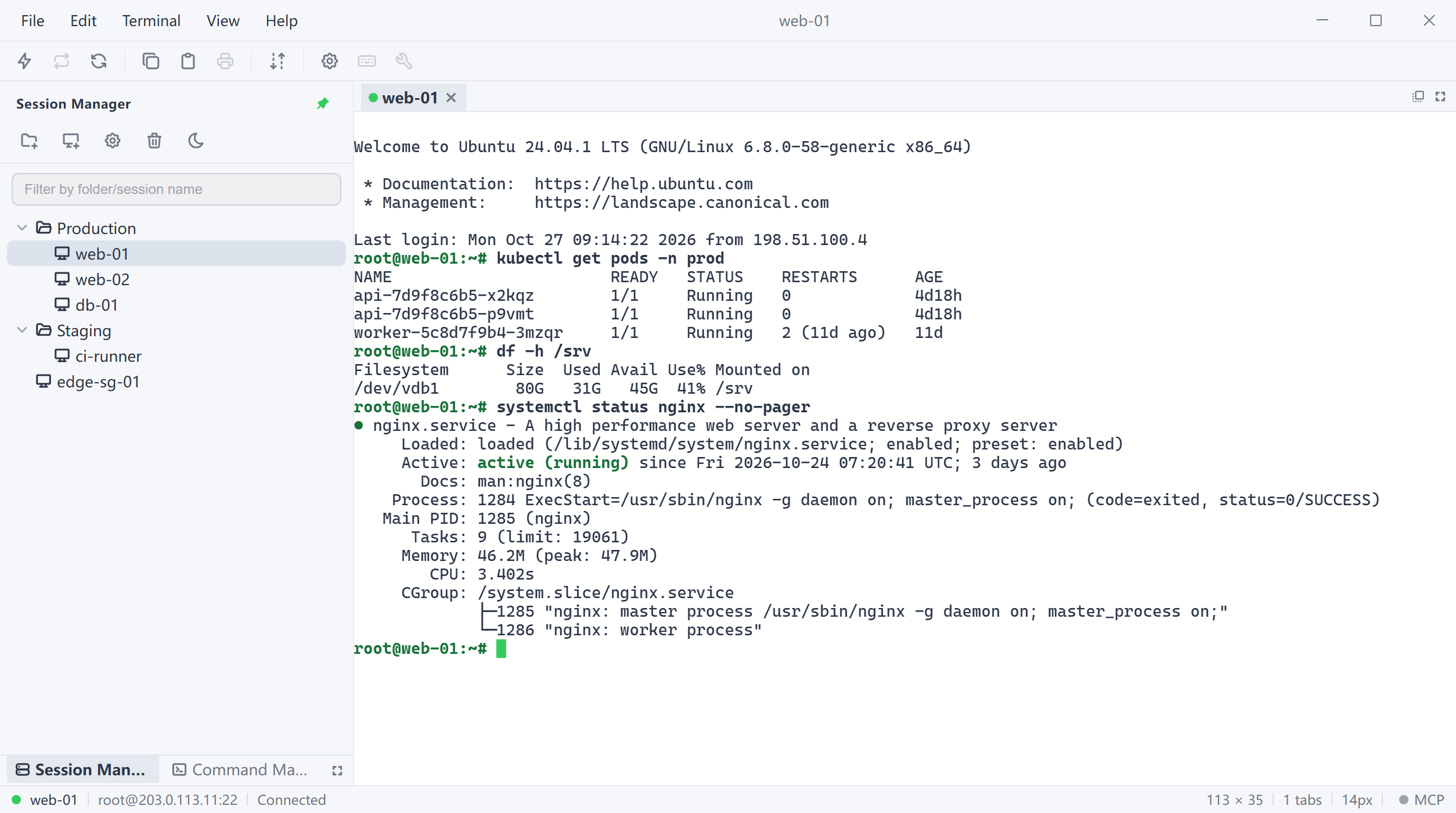Select the ci-runner session
Image resolution: width=1456 pixels, height=813 pixels.
click(176, 356)
